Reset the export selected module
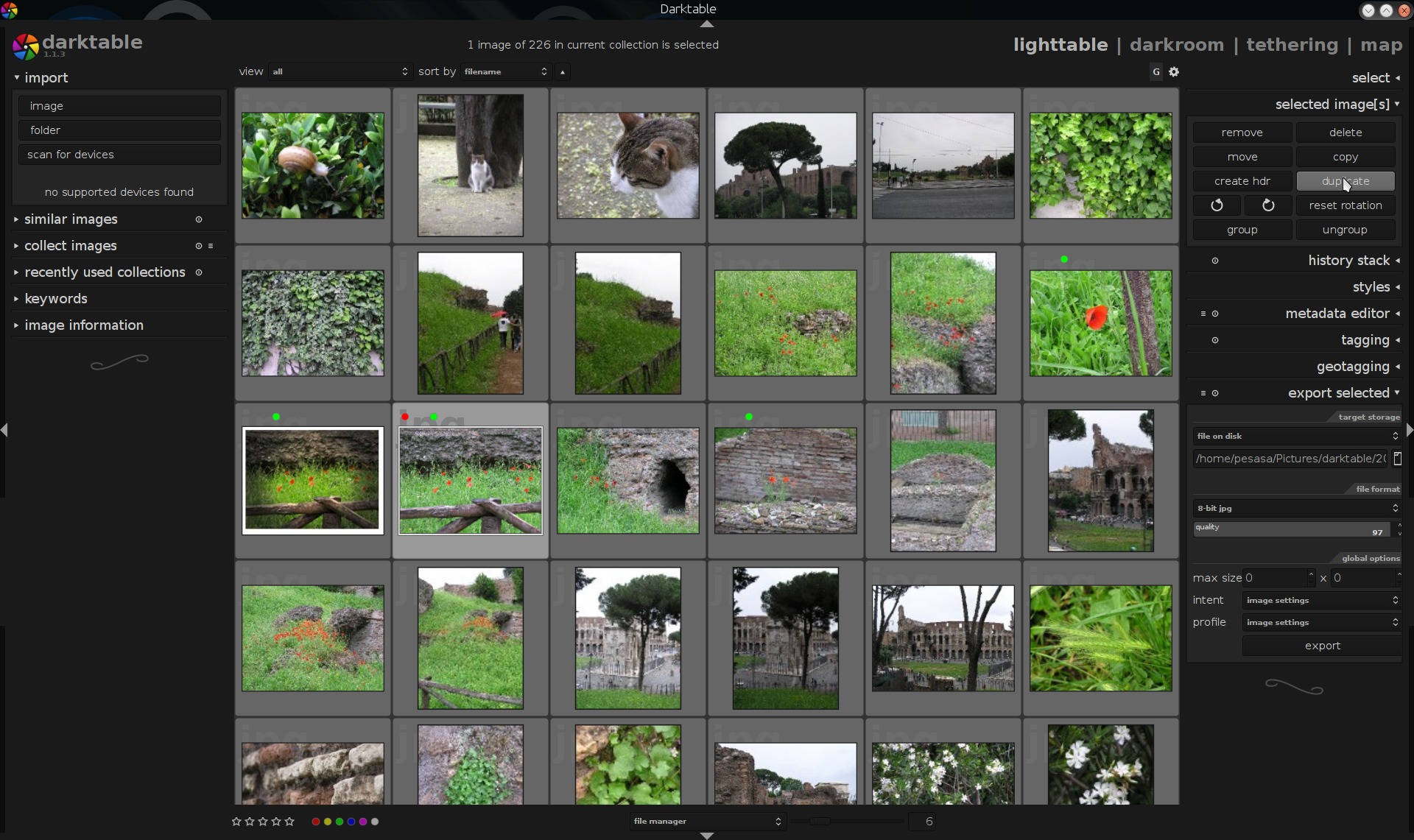 point(1215,393)
